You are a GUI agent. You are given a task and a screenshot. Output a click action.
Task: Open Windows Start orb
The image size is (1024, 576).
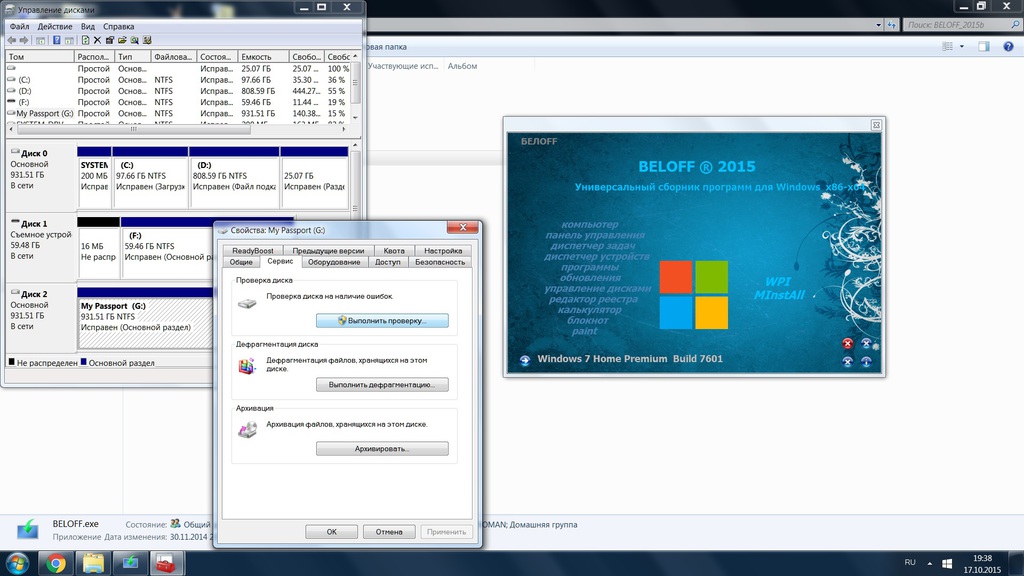17,563
